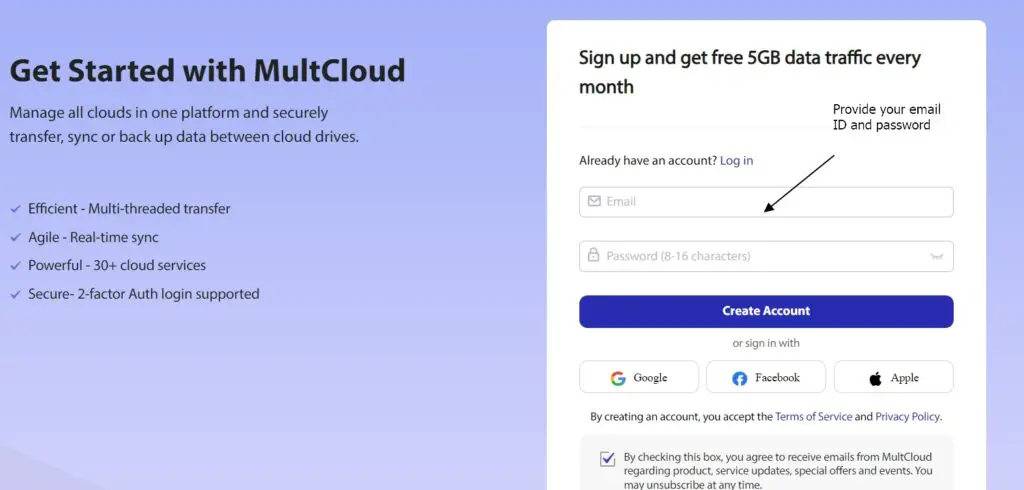Click the Create Account button

tap(766, 311)
